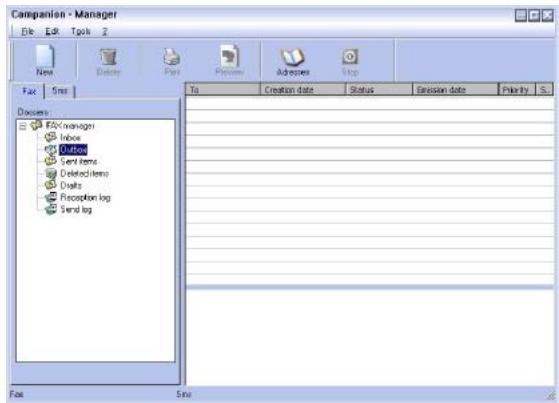Collapse the FAX manager tree node
The image size is (559, 403).
(23, 126)
